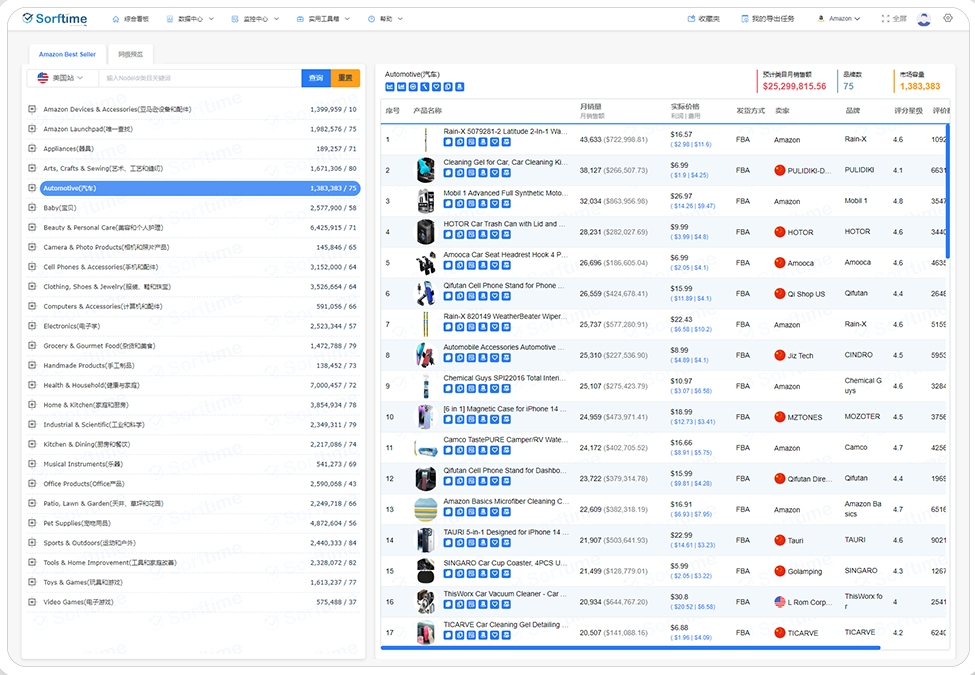Click first chart icon under Automotive title
This screenshot has width=975, height=675.
(x=390, y=87)
